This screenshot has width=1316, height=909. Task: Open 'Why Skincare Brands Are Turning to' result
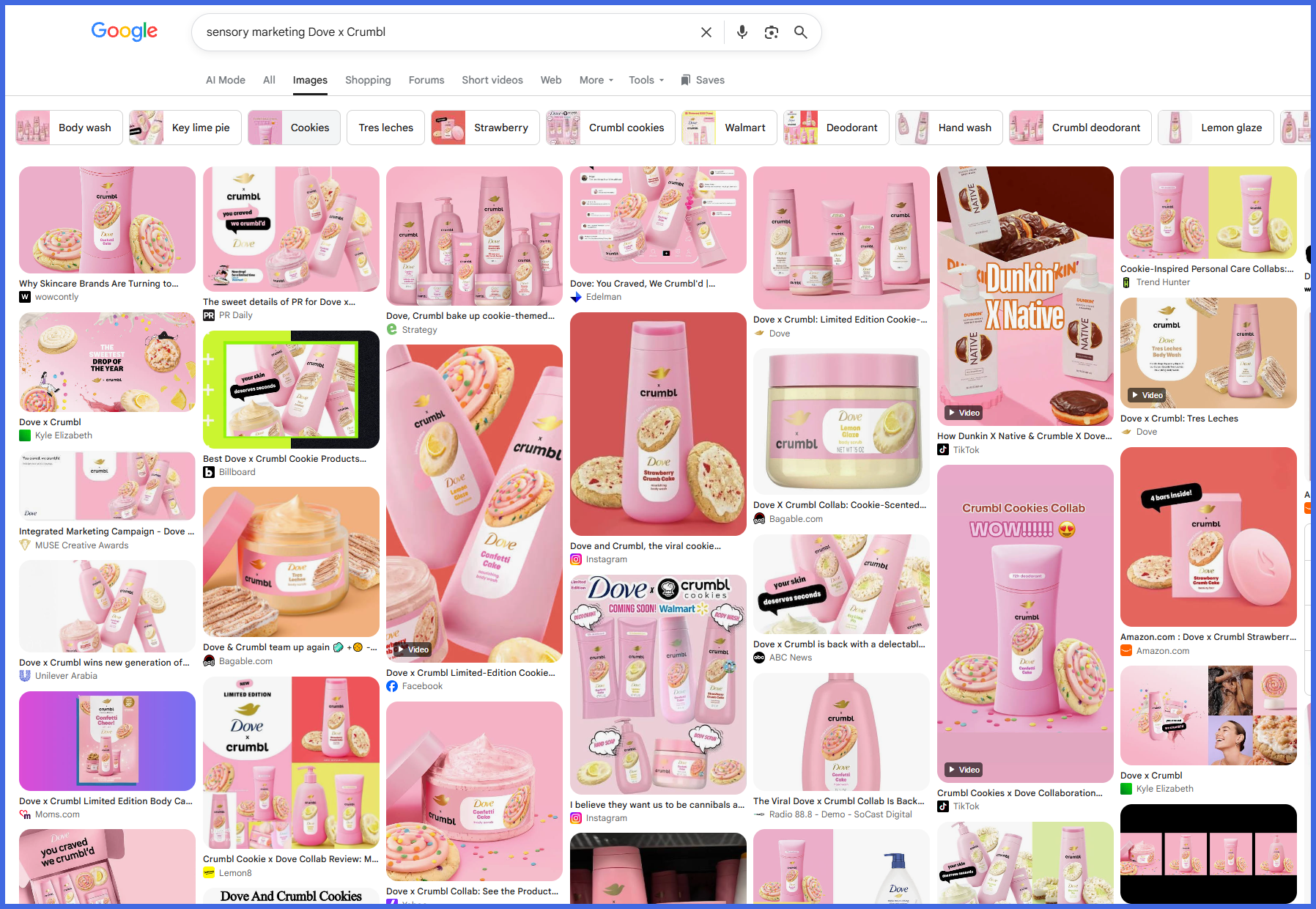99,284
